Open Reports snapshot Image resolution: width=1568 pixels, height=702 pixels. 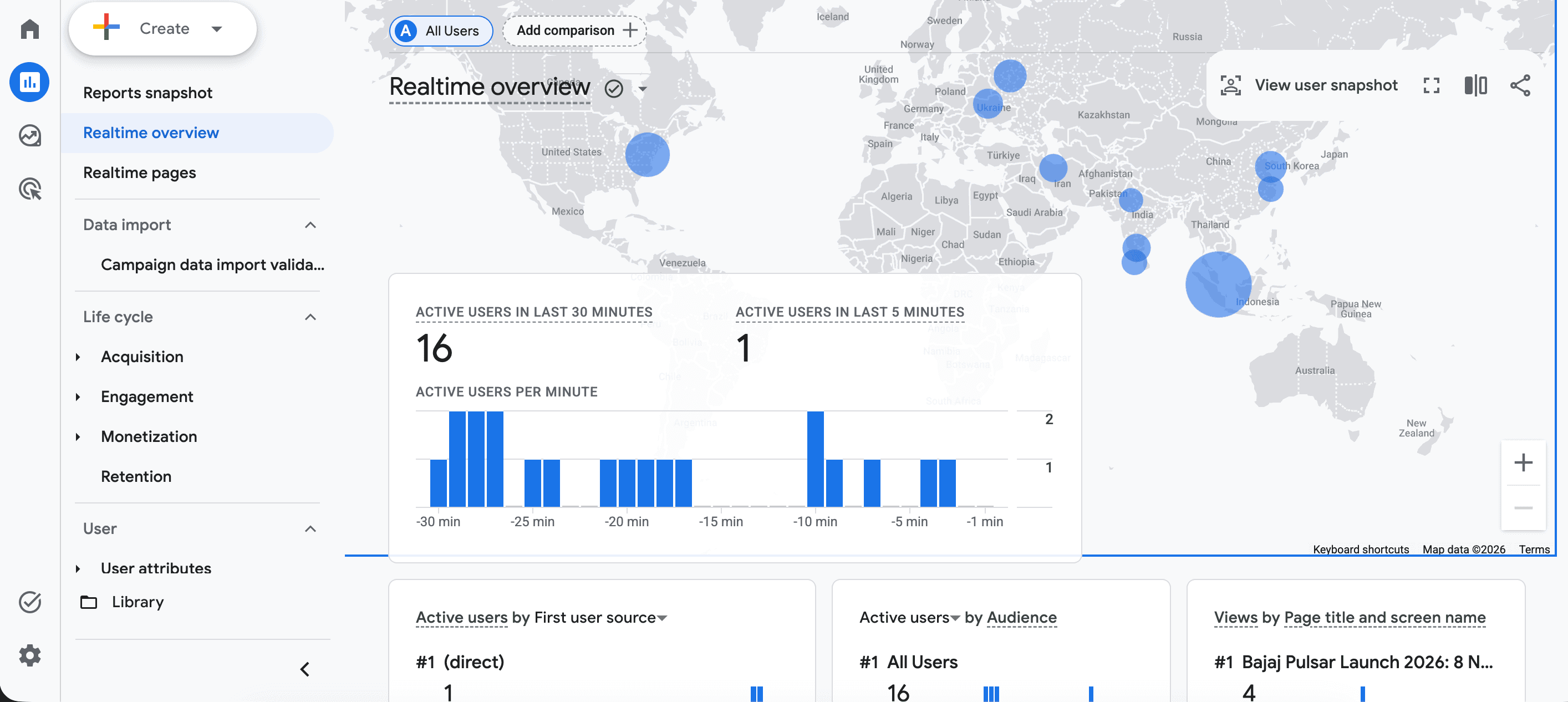click(147, 93)
